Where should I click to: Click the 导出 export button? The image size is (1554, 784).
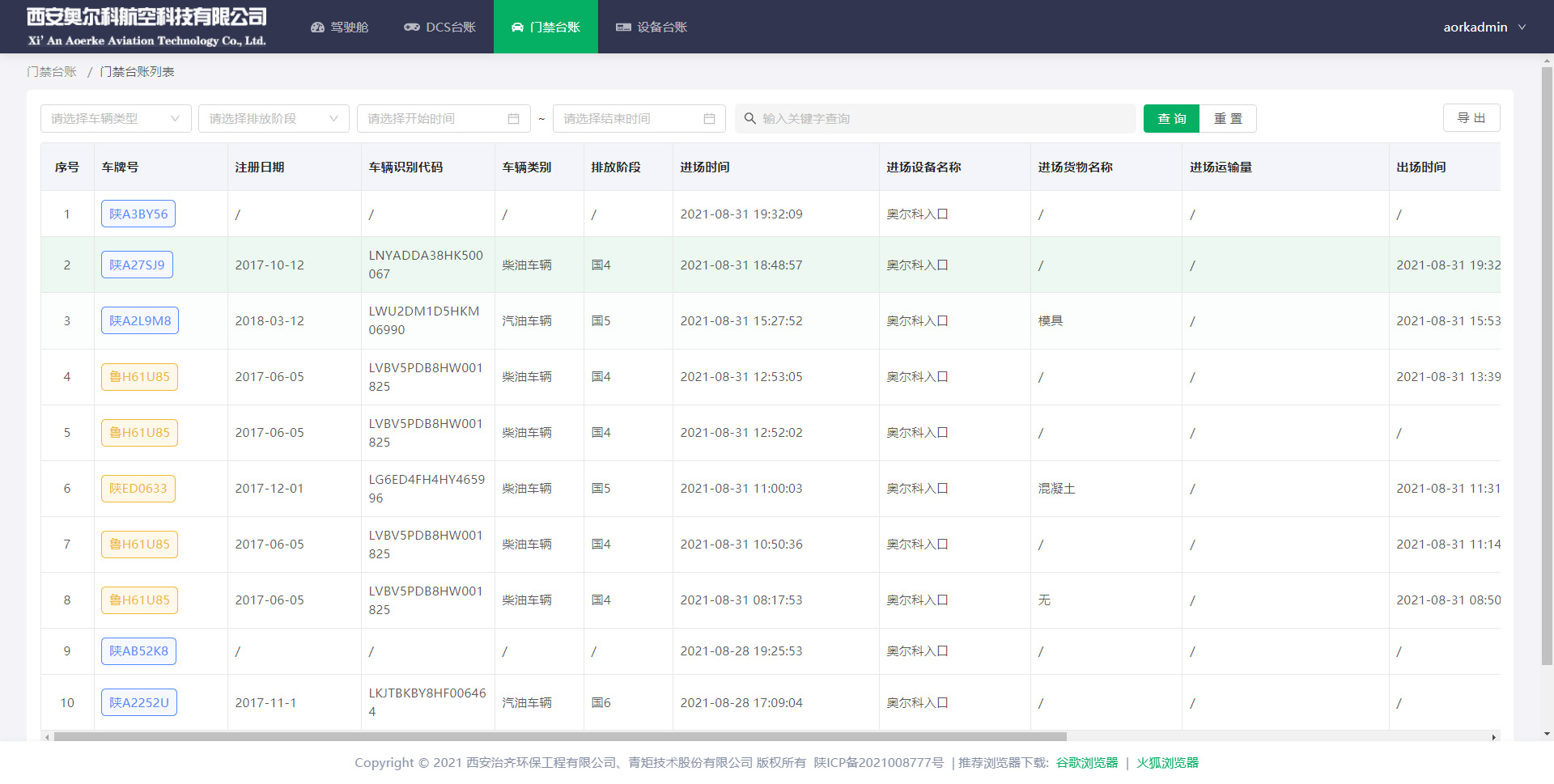1471,117
